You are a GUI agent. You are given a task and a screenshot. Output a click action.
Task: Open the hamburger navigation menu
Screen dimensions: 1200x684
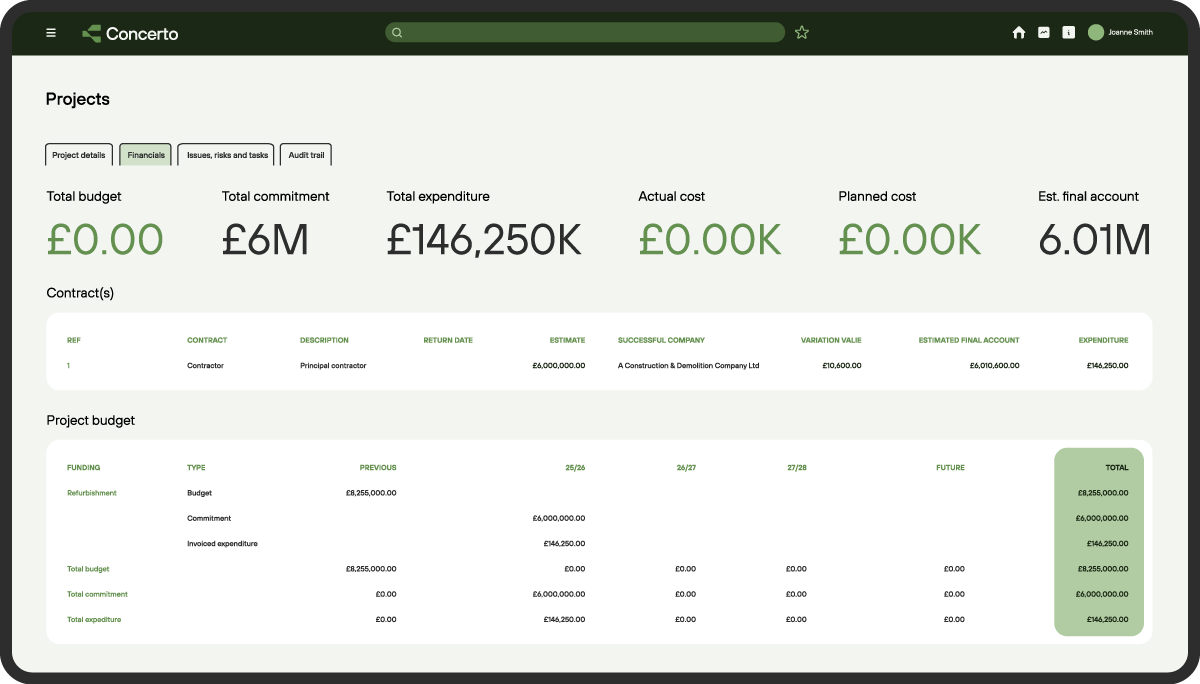pos(51,32)
